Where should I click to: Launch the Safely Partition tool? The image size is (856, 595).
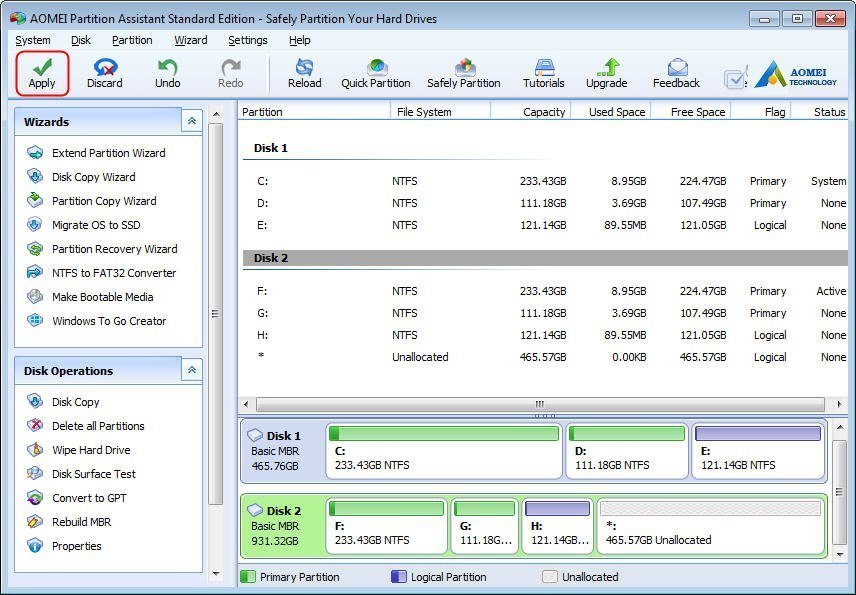click(x=464, y=73)
